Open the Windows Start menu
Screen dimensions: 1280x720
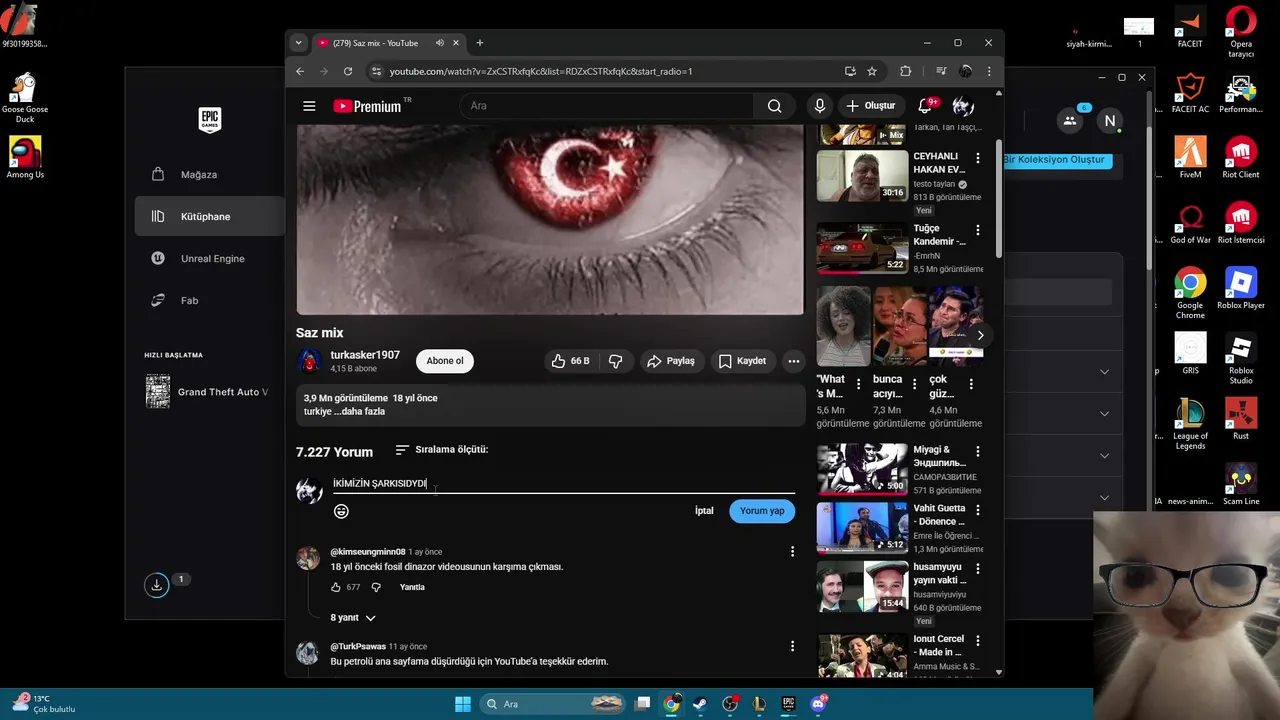tap(463, 704)
